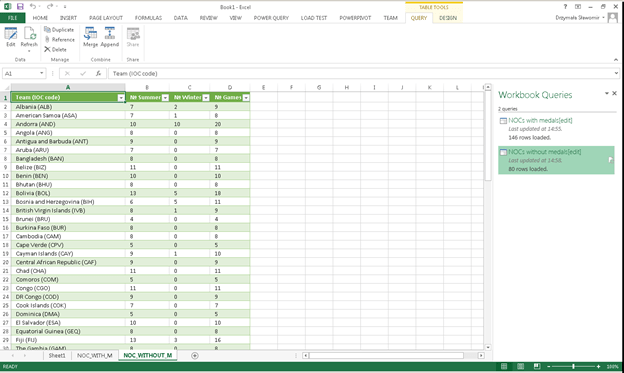Click the 100% zoom level text

612,366
